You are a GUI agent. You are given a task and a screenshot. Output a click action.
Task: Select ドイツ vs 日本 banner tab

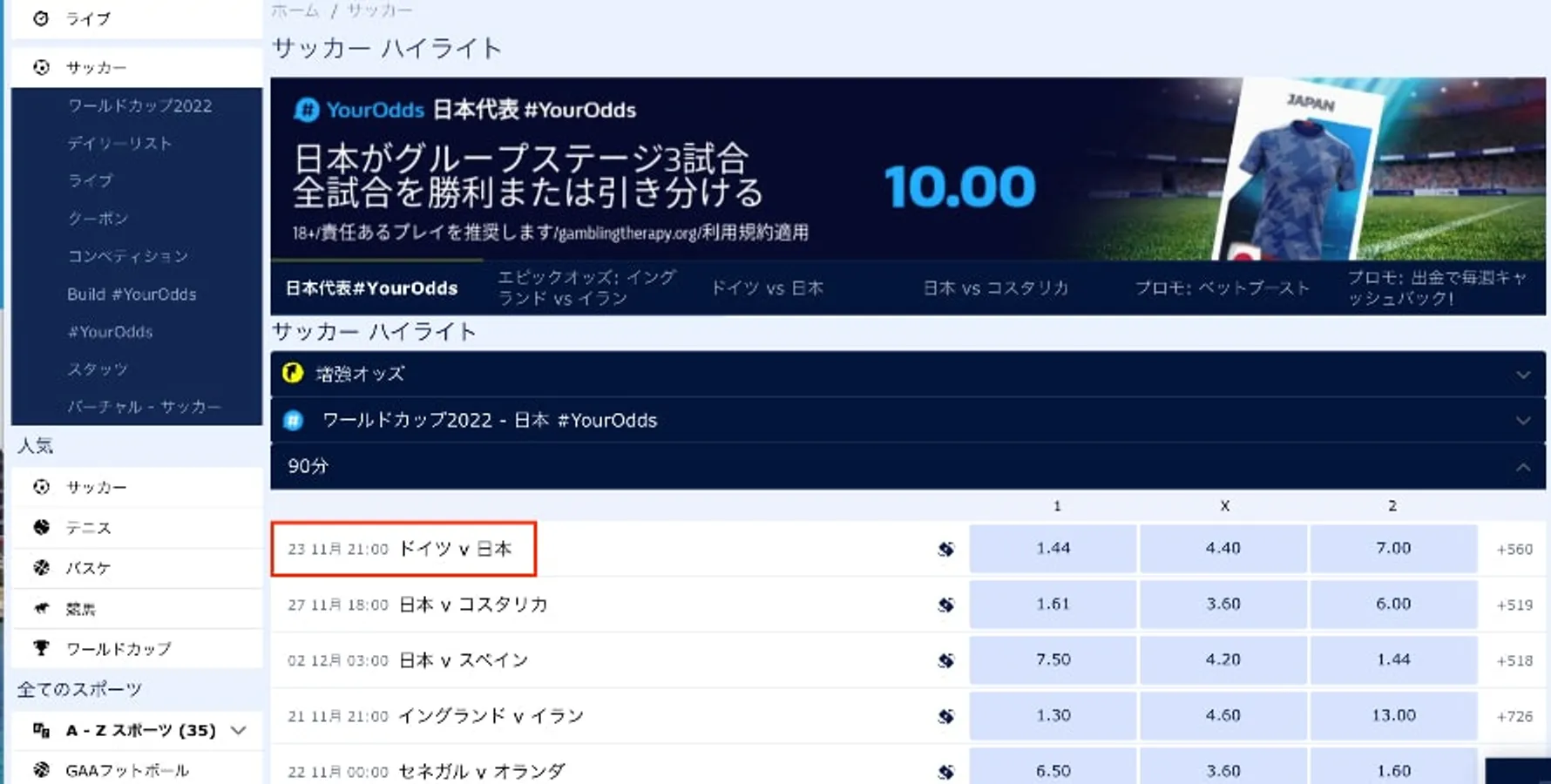click(767, 288)
